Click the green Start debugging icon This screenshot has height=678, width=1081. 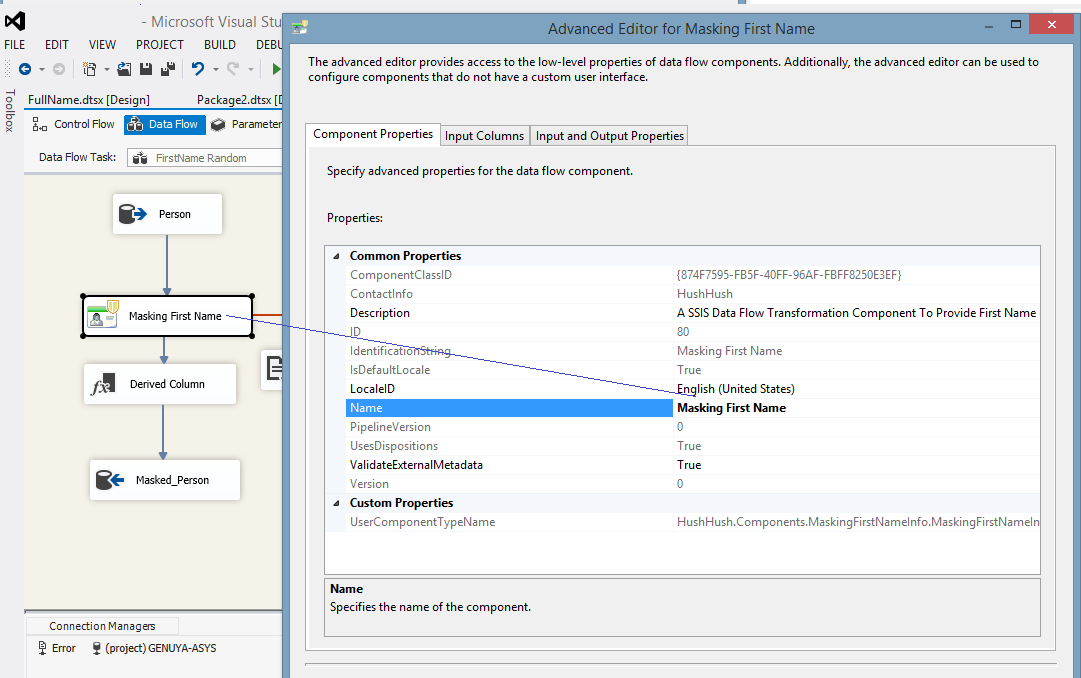(276, 69)
